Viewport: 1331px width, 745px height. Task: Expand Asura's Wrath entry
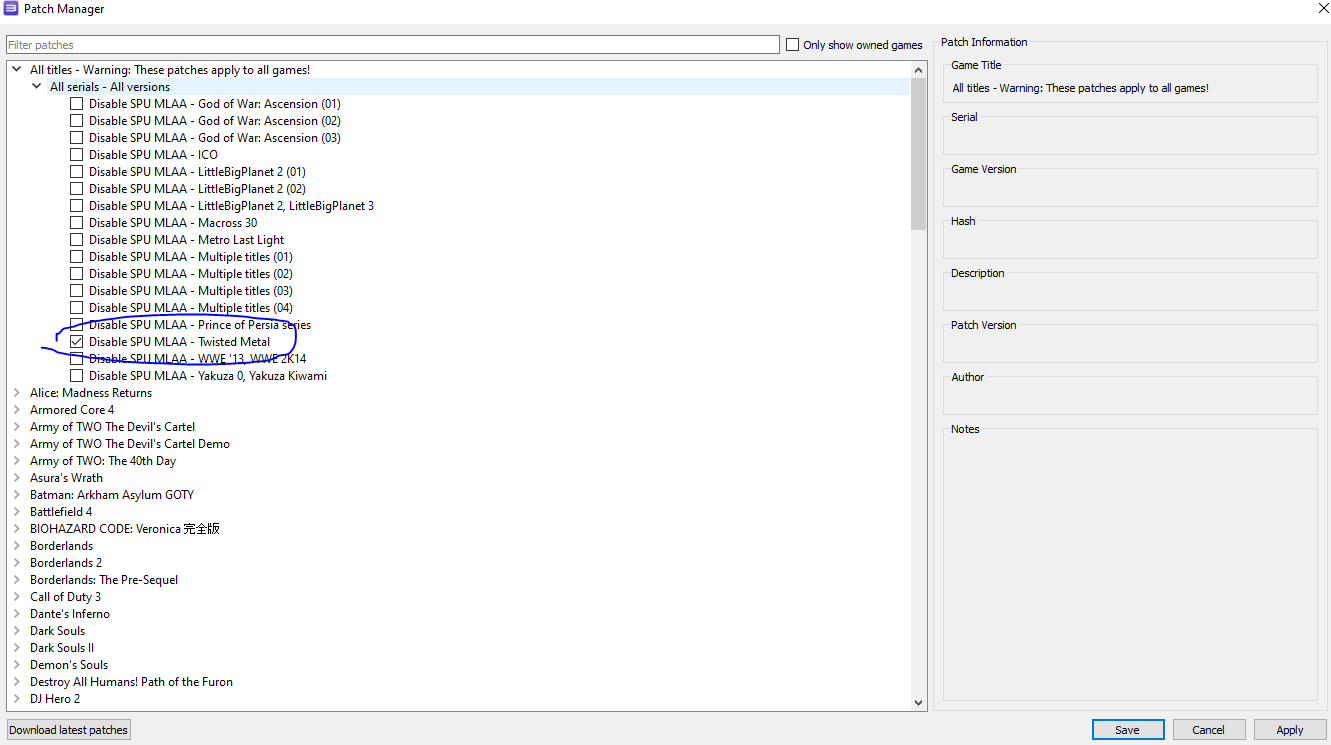[17, 478]
